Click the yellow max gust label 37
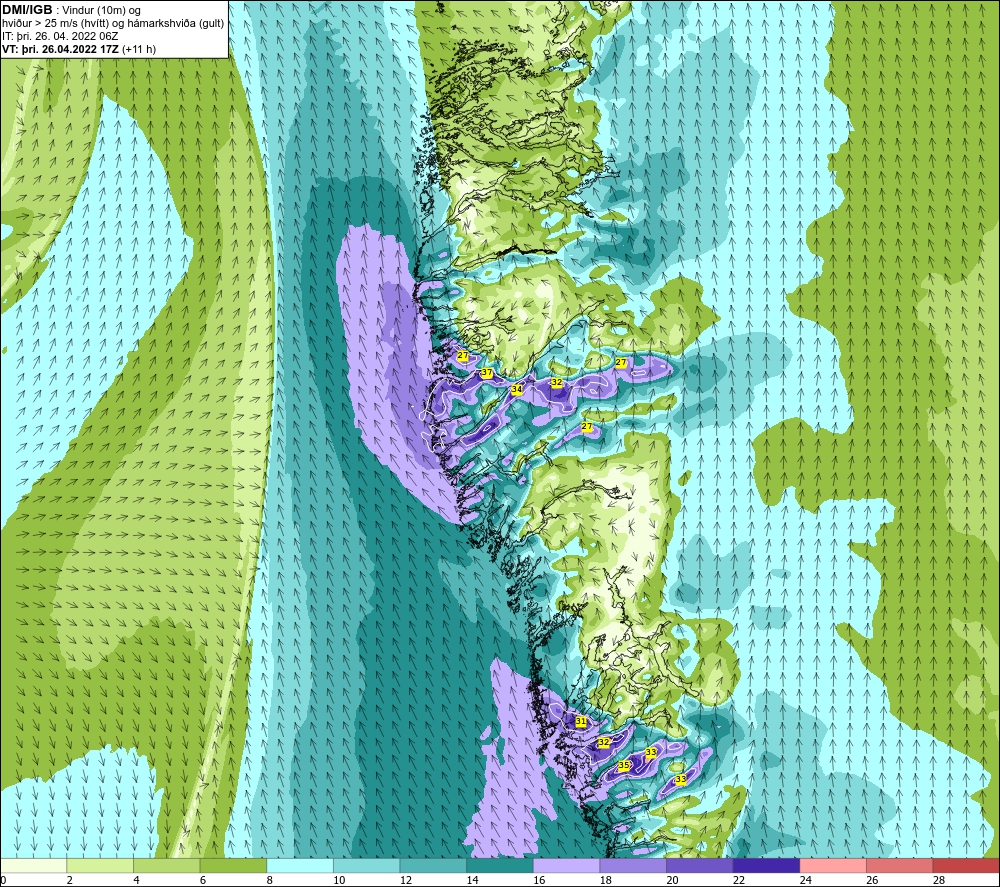 (x=487, y=372)
